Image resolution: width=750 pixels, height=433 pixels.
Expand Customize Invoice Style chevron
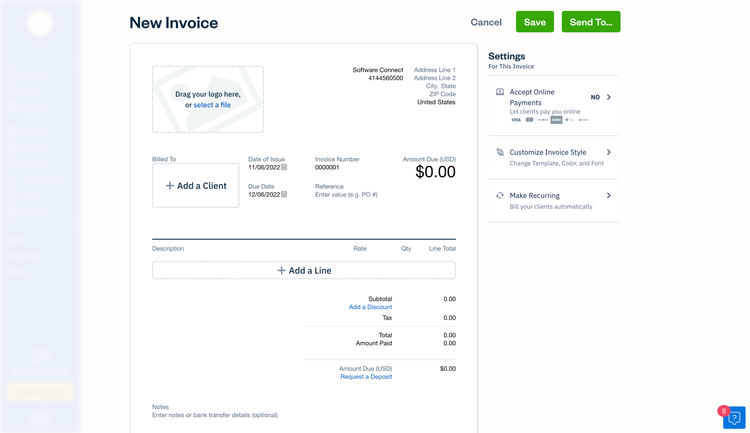pos(609,152)
